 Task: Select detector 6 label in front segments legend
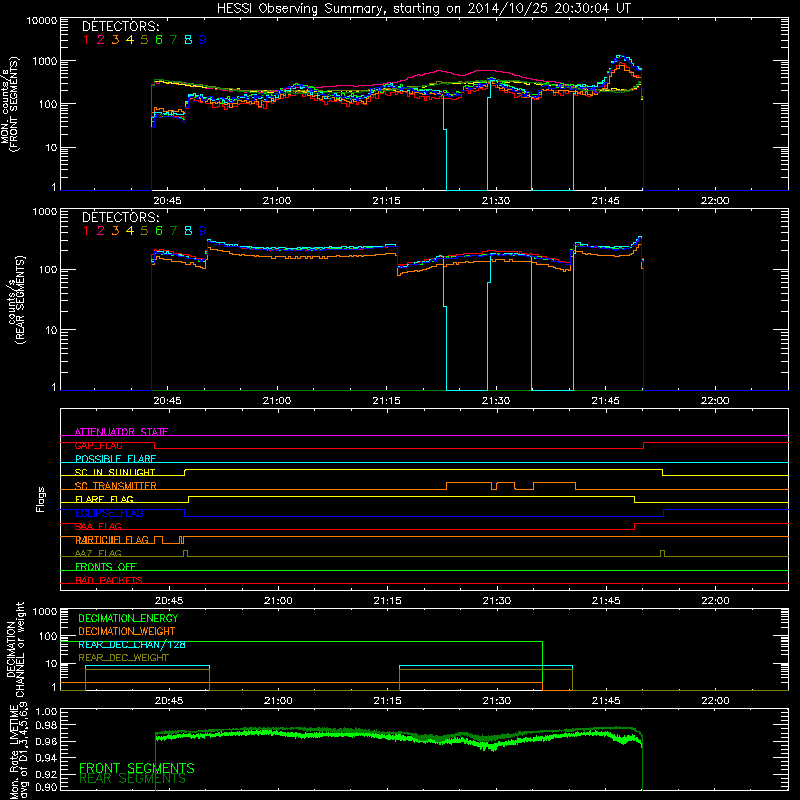coord(159,40)
